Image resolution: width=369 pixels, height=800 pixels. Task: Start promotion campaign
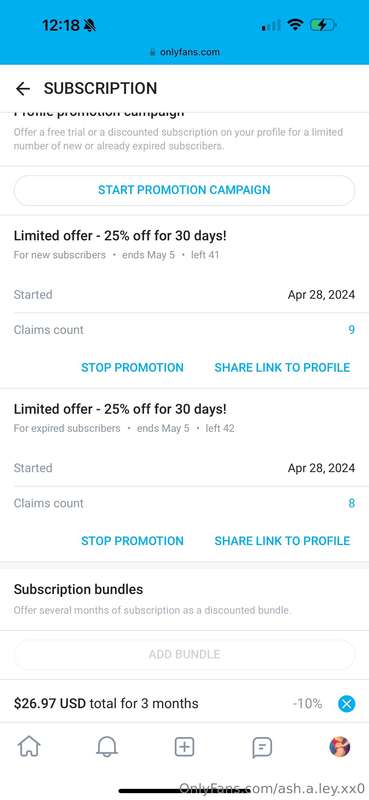tap(184, 190)
